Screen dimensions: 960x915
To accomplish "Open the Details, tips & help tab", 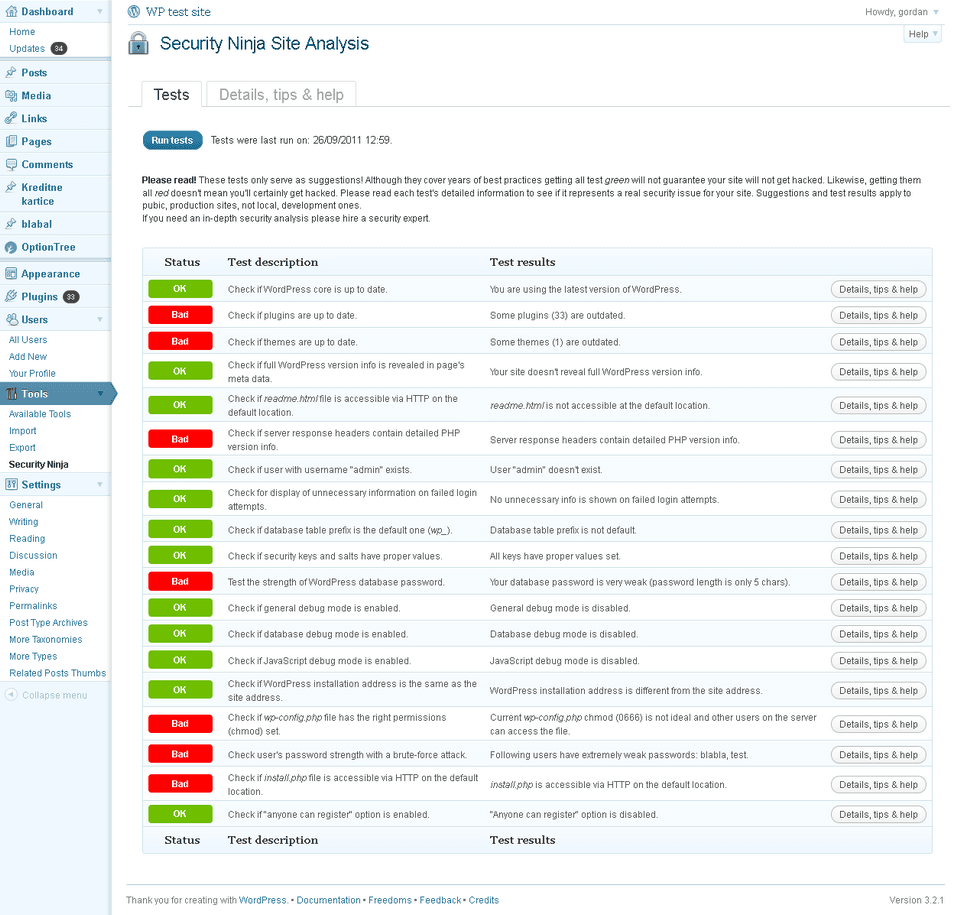I will (281, 94).
